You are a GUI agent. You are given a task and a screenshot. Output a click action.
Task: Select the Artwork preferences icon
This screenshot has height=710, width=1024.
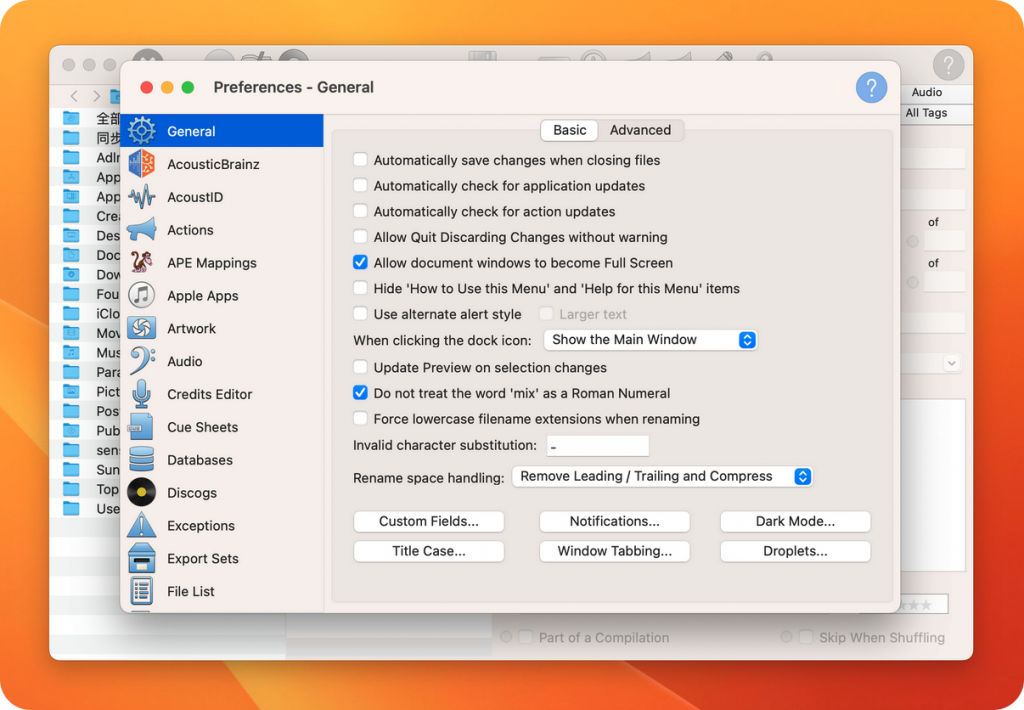(x=191, y=328)
